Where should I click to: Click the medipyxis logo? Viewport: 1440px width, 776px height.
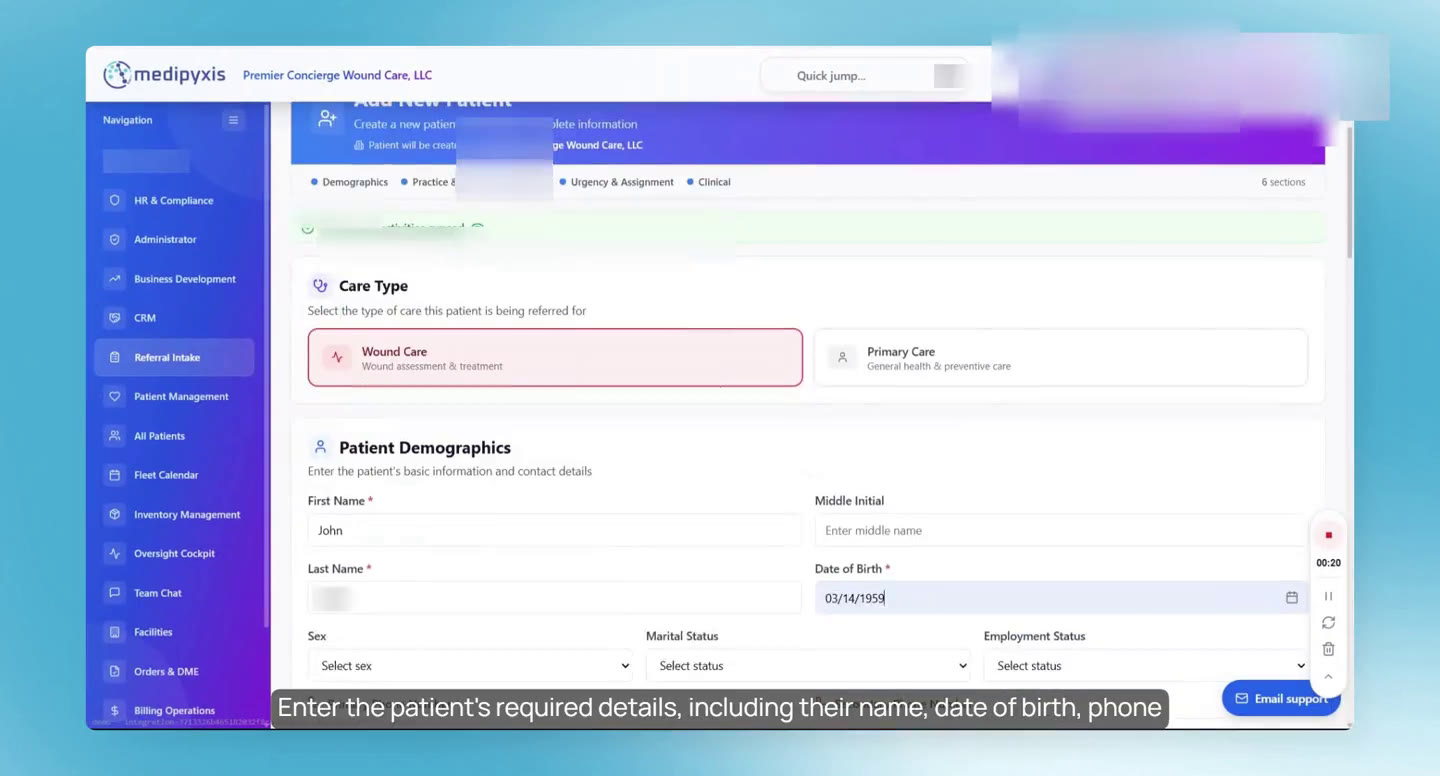[x=165, y=75]
